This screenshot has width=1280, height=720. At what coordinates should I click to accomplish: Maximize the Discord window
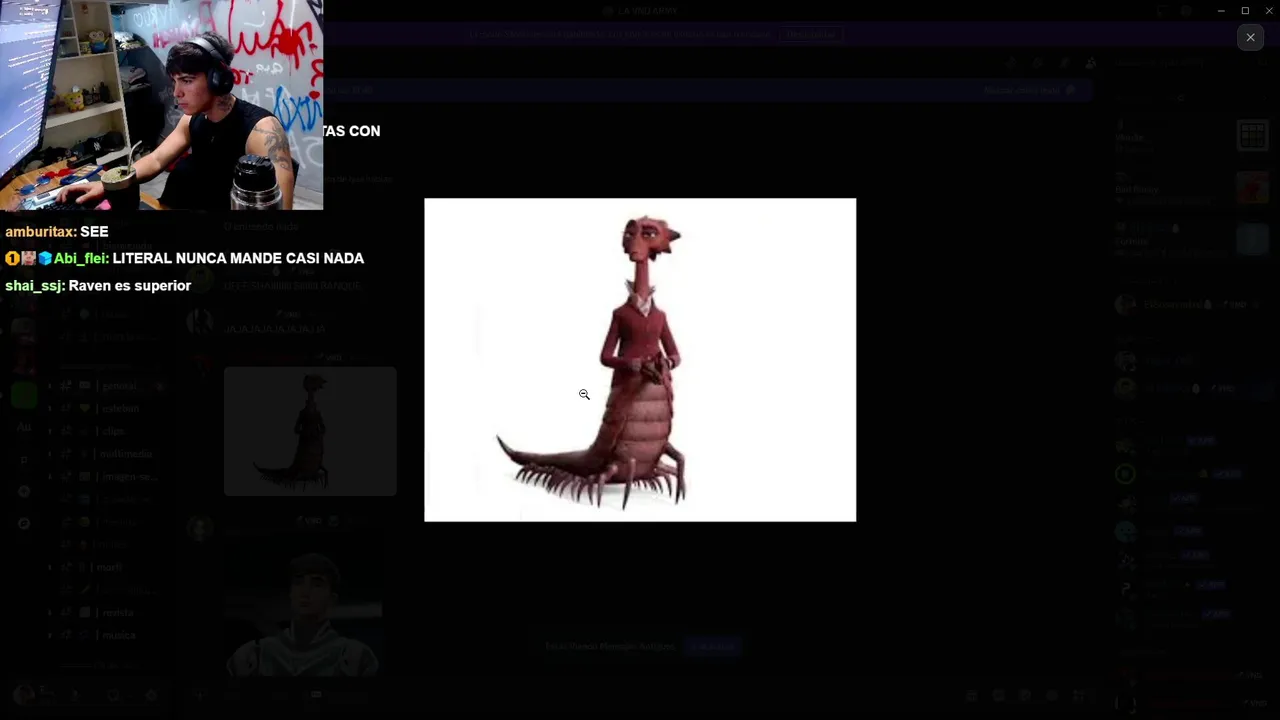1245,10
